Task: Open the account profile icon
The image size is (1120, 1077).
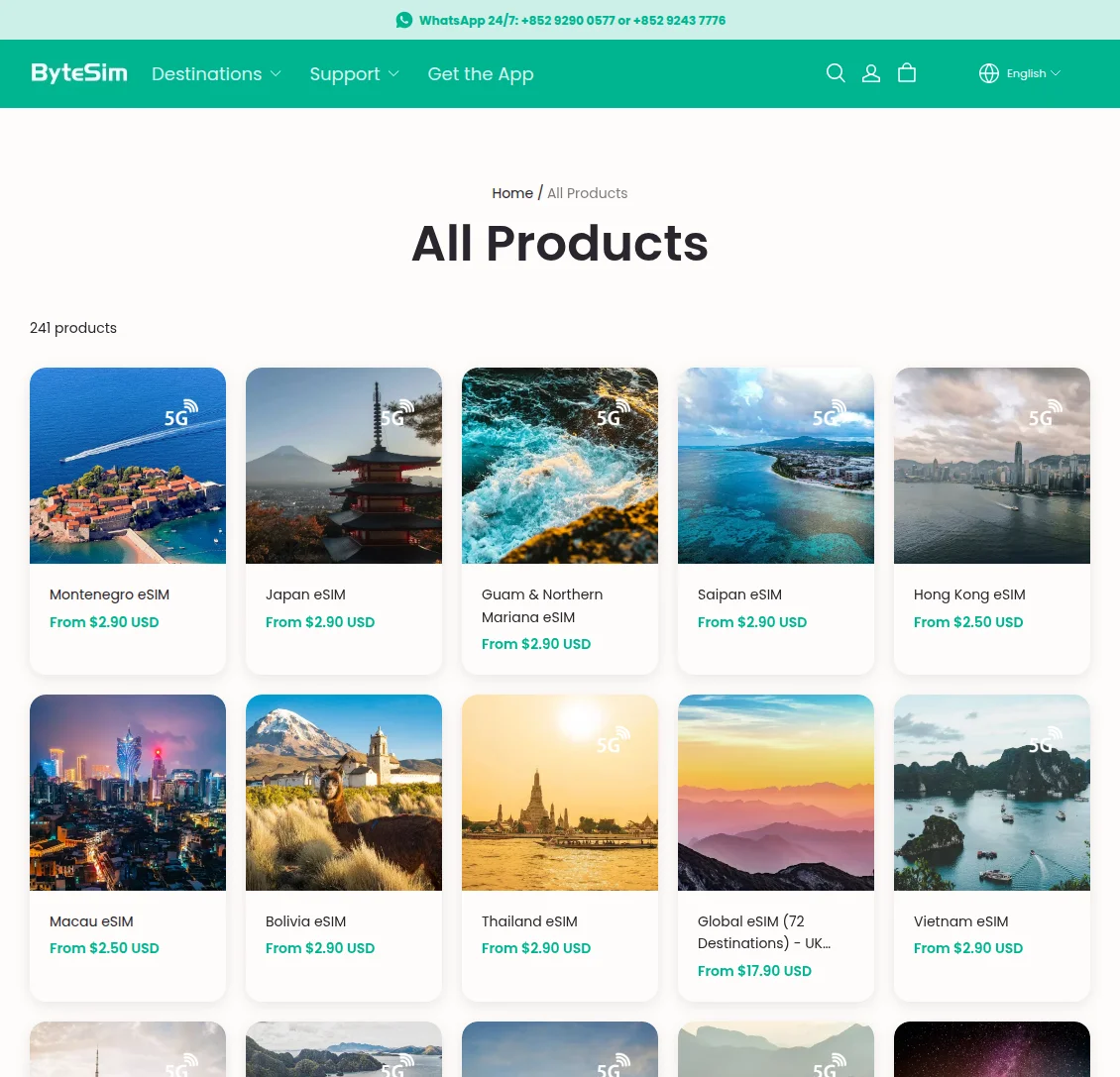Action: tap(870, 73)
